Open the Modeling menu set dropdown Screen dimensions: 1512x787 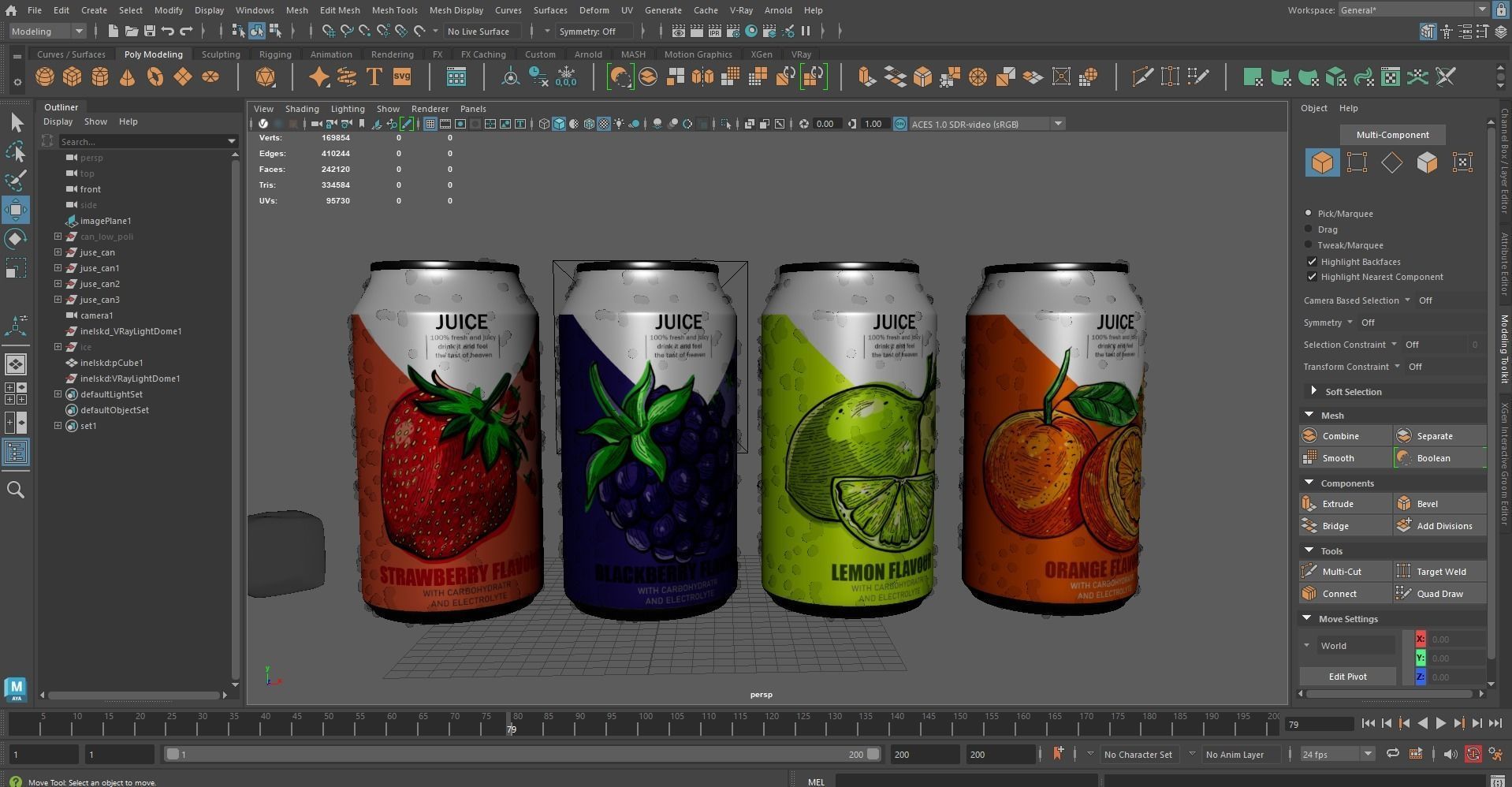click(47, 32)
